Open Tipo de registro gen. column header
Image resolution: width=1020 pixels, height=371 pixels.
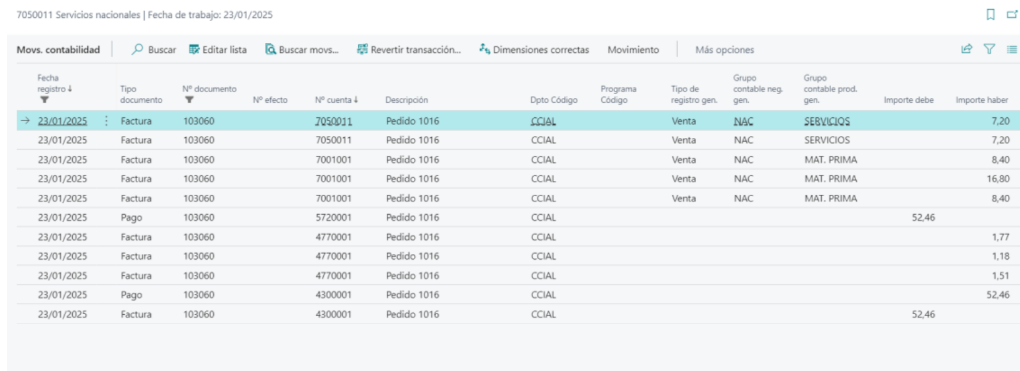click(694, 95)
